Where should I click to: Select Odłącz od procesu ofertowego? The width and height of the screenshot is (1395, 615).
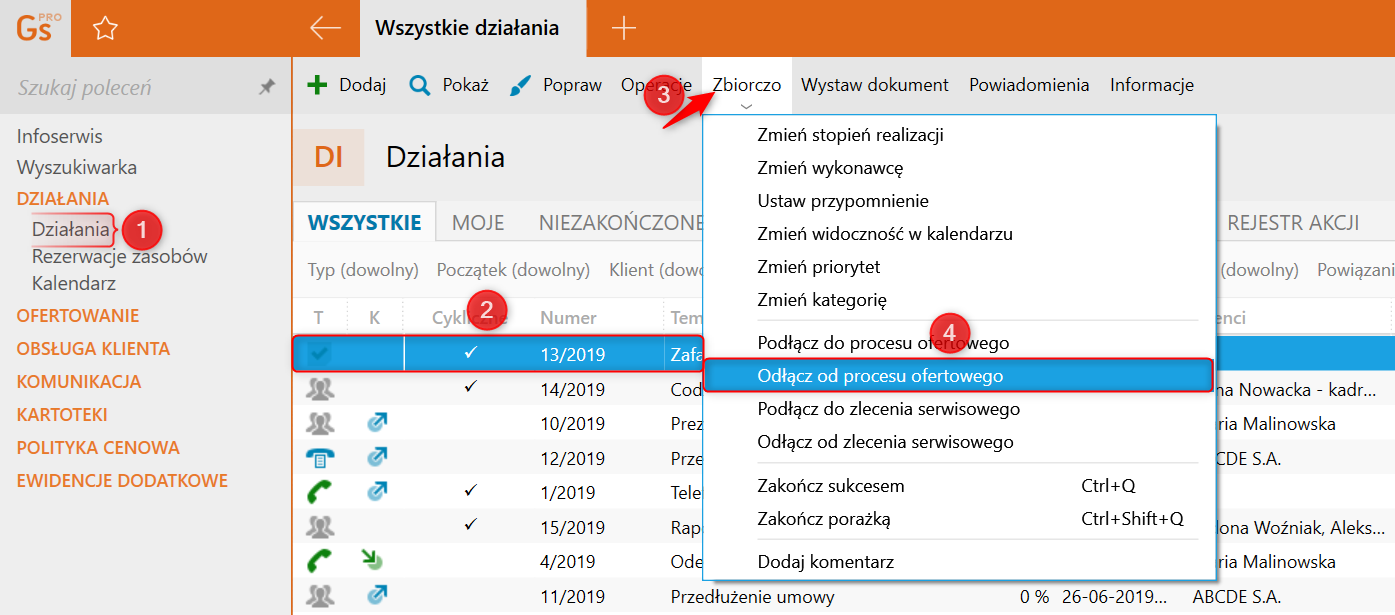coord(880,376)
